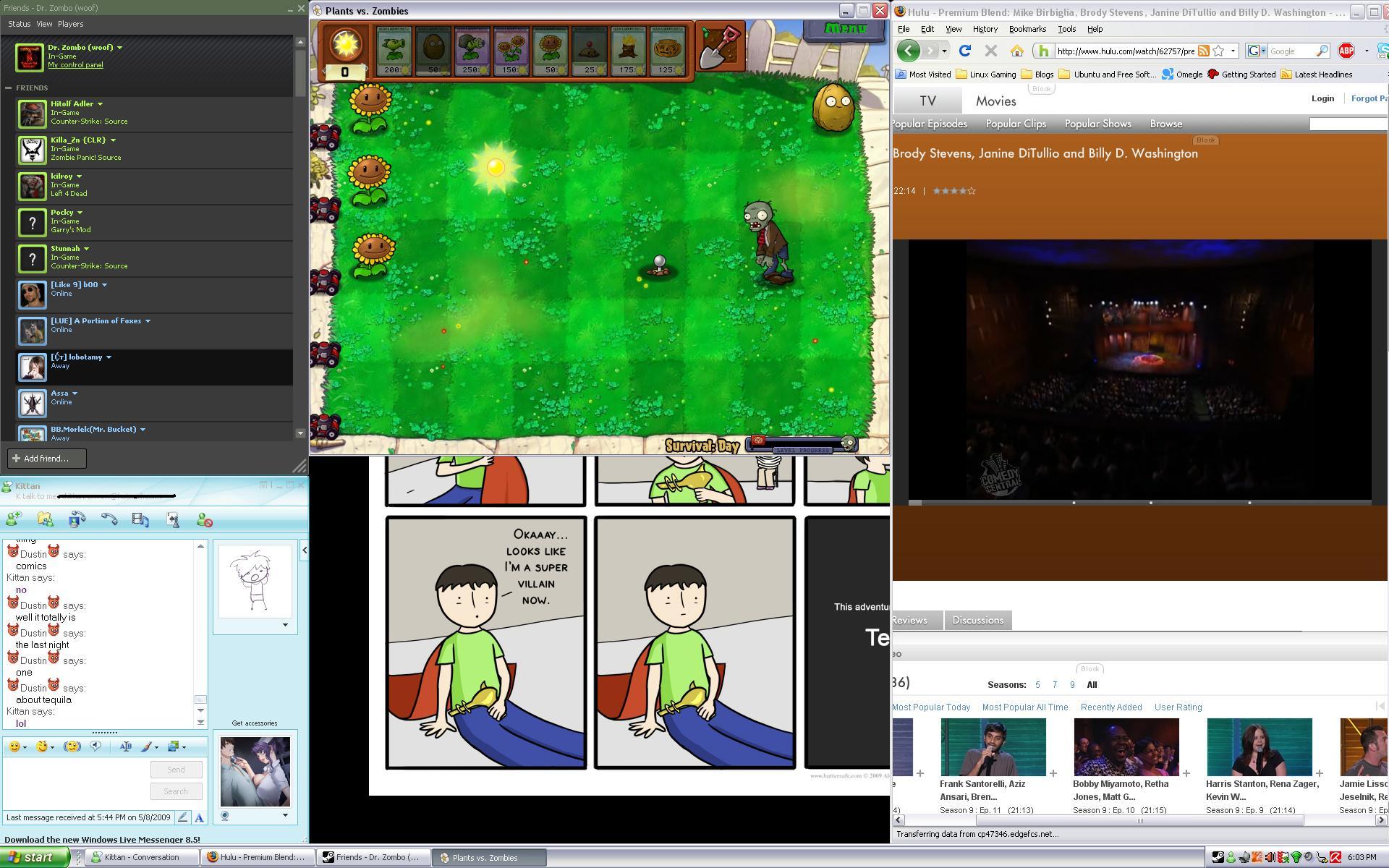Select the Torchwood seed packet costing 175

629,51
